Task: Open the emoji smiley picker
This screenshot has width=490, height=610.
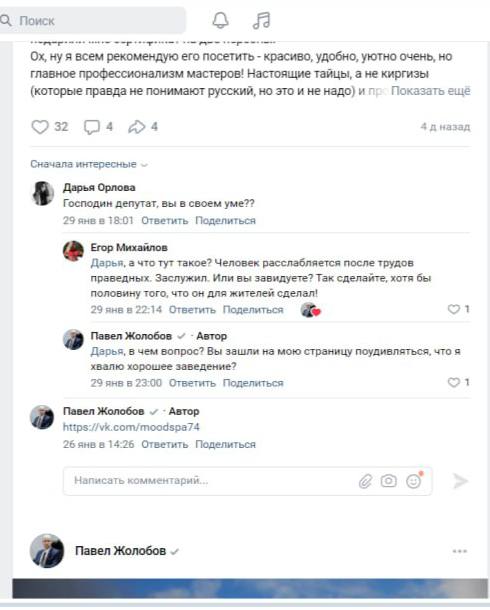Action: 413,481
